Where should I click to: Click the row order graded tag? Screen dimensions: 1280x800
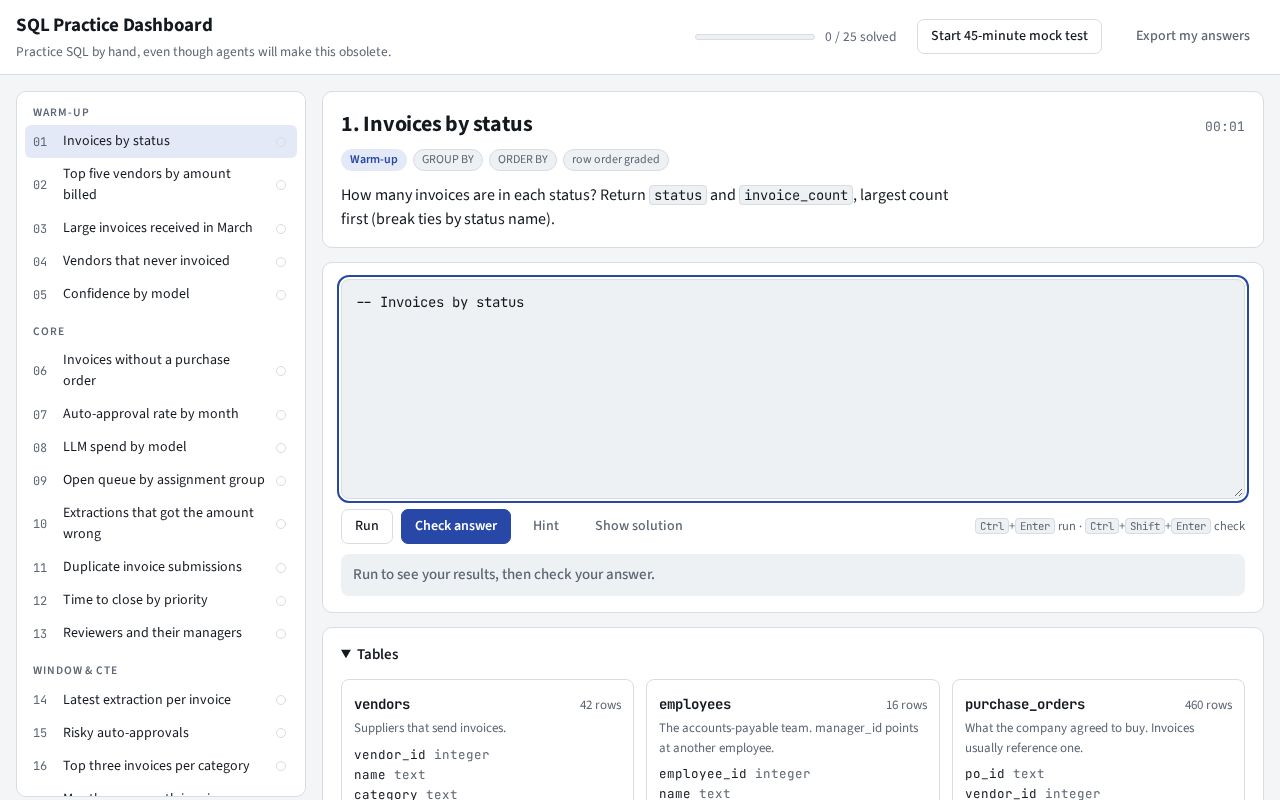(616, 160)
